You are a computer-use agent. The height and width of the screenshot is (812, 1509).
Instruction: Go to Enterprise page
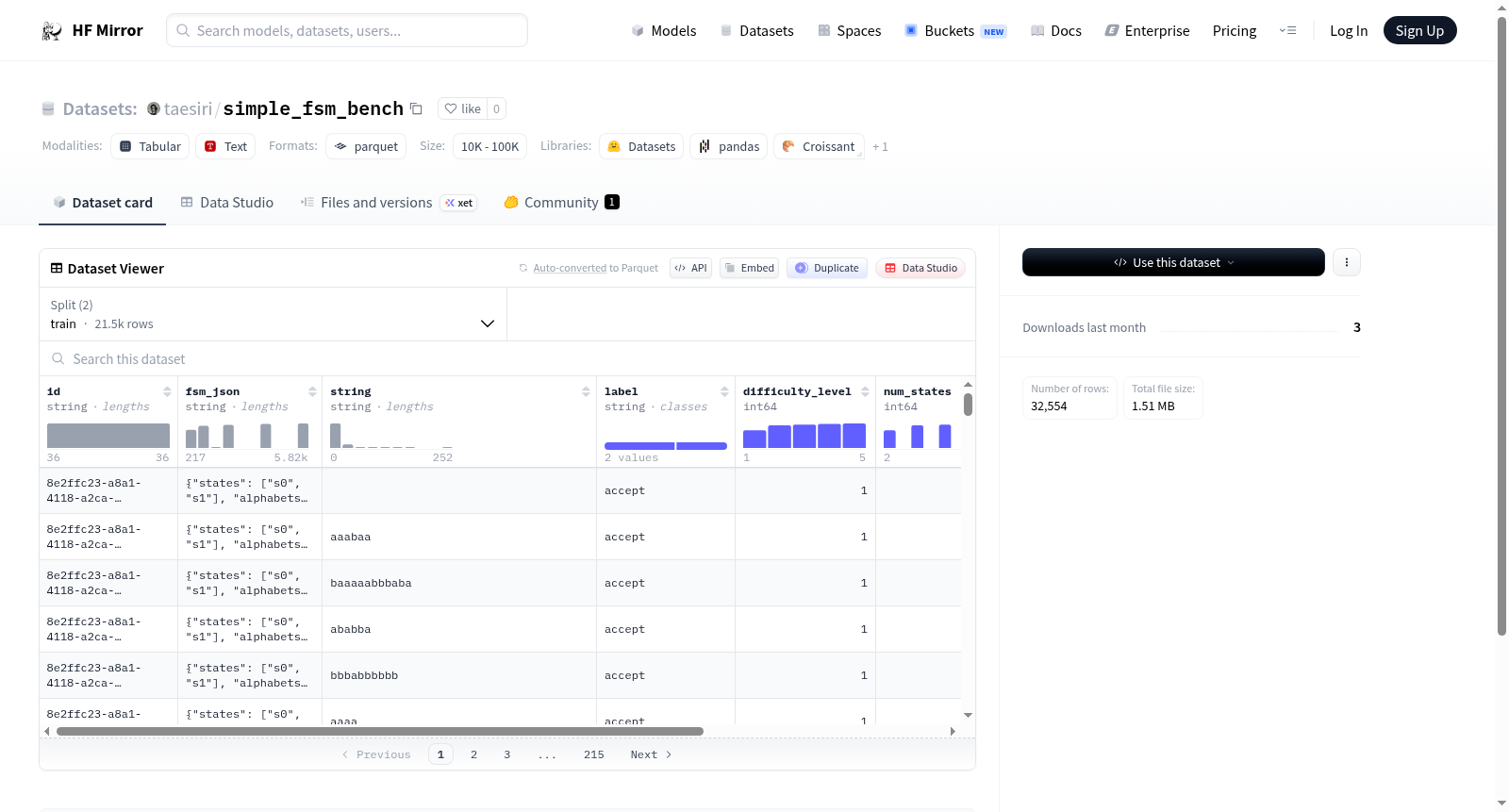[x=1147, y=30]
